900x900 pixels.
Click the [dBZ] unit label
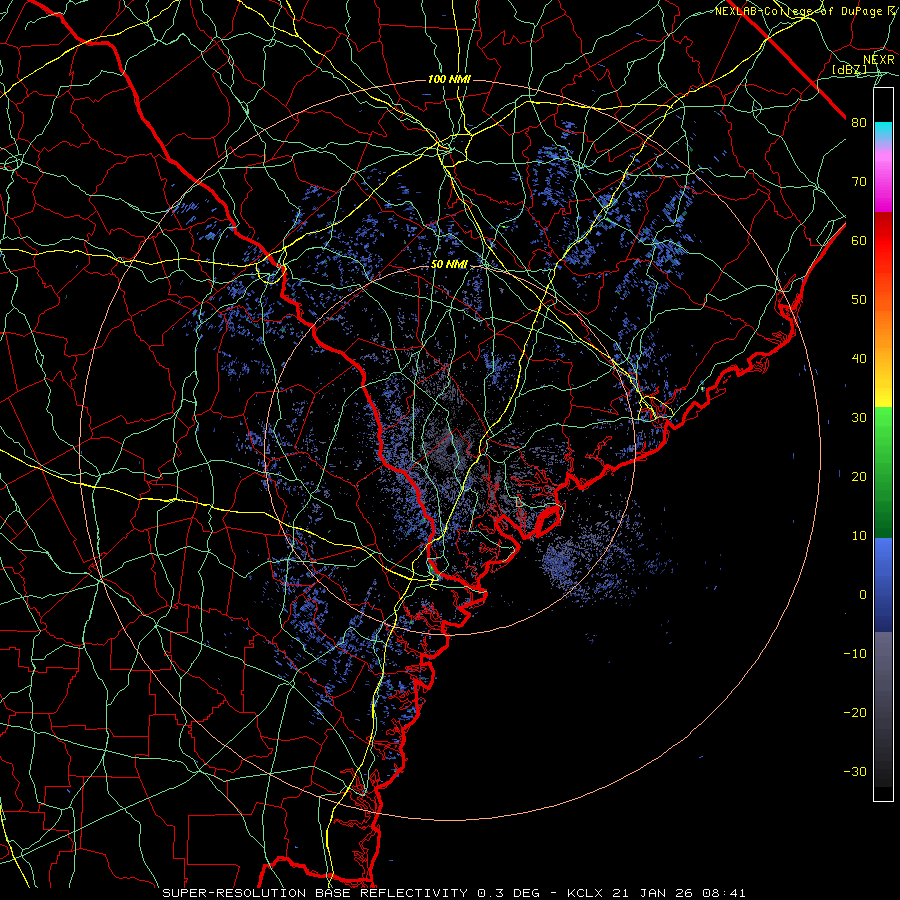849,69
